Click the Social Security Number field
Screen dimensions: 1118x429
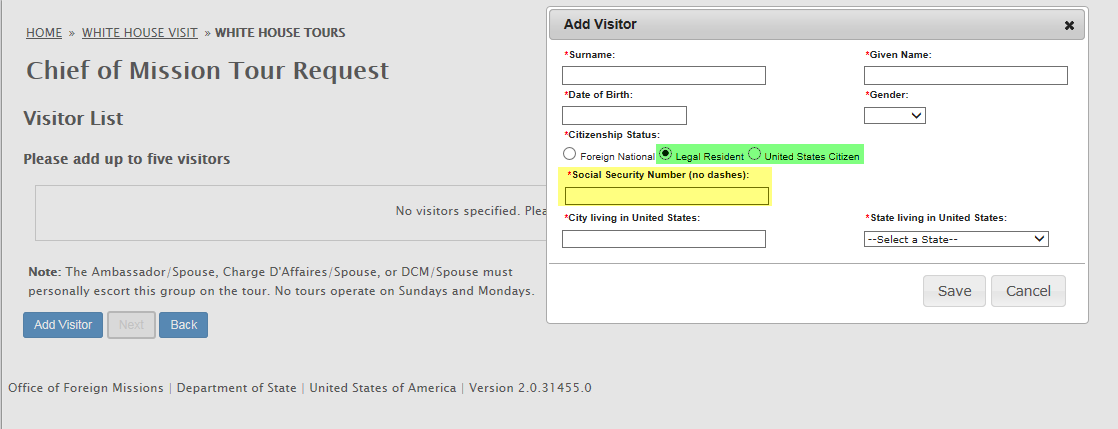[x=664, y=196]
